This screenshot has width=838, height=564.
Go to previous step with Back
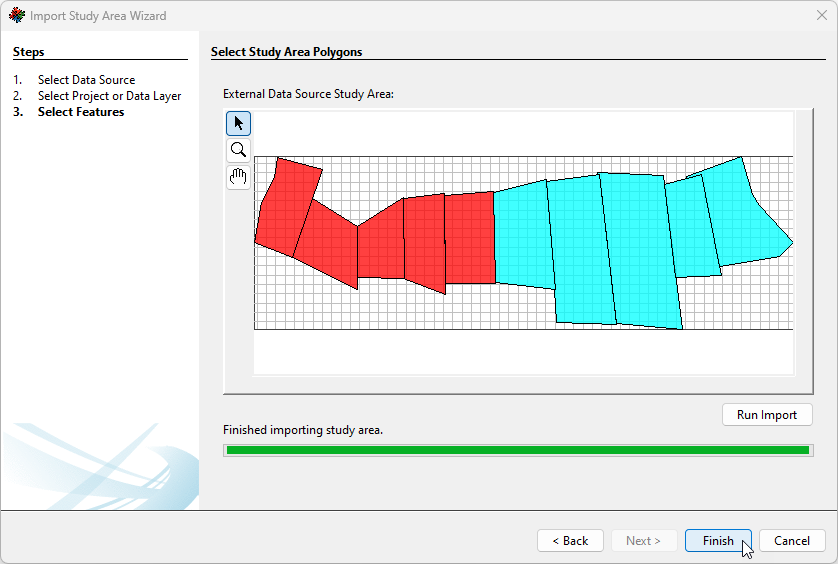[570, 541]
